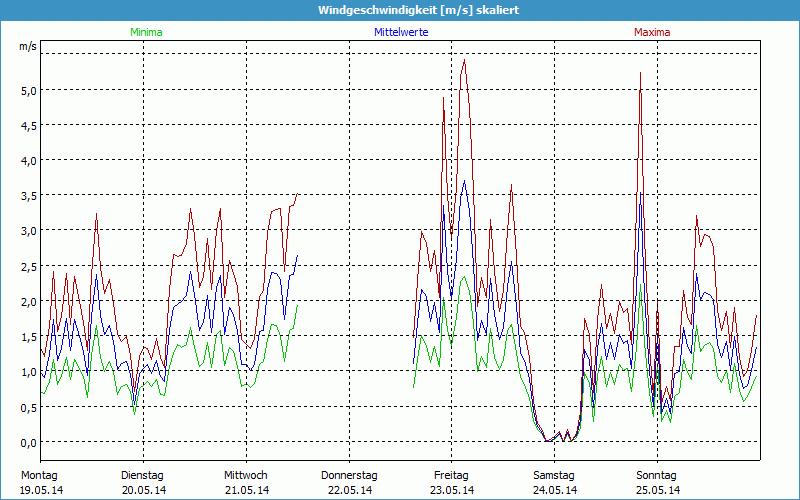Select the 'Dienstag' day label
Viewport: 800px width, 500px height.
142,475
